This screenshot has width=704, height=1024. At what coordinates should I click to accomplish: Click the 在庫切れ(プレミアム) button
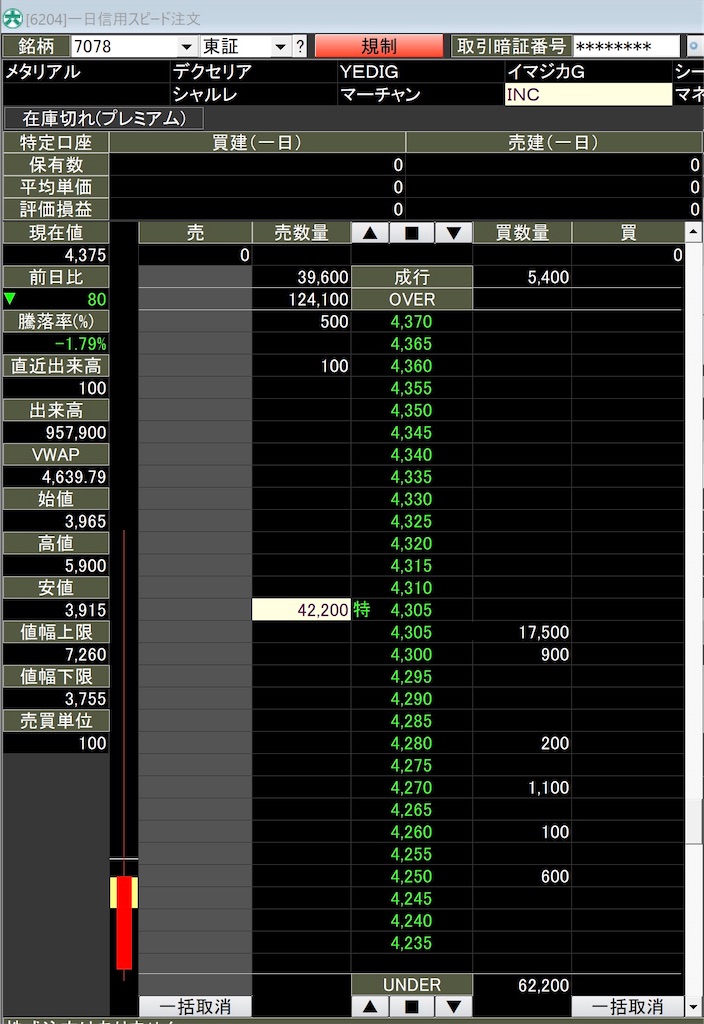(x=104, y=118)
